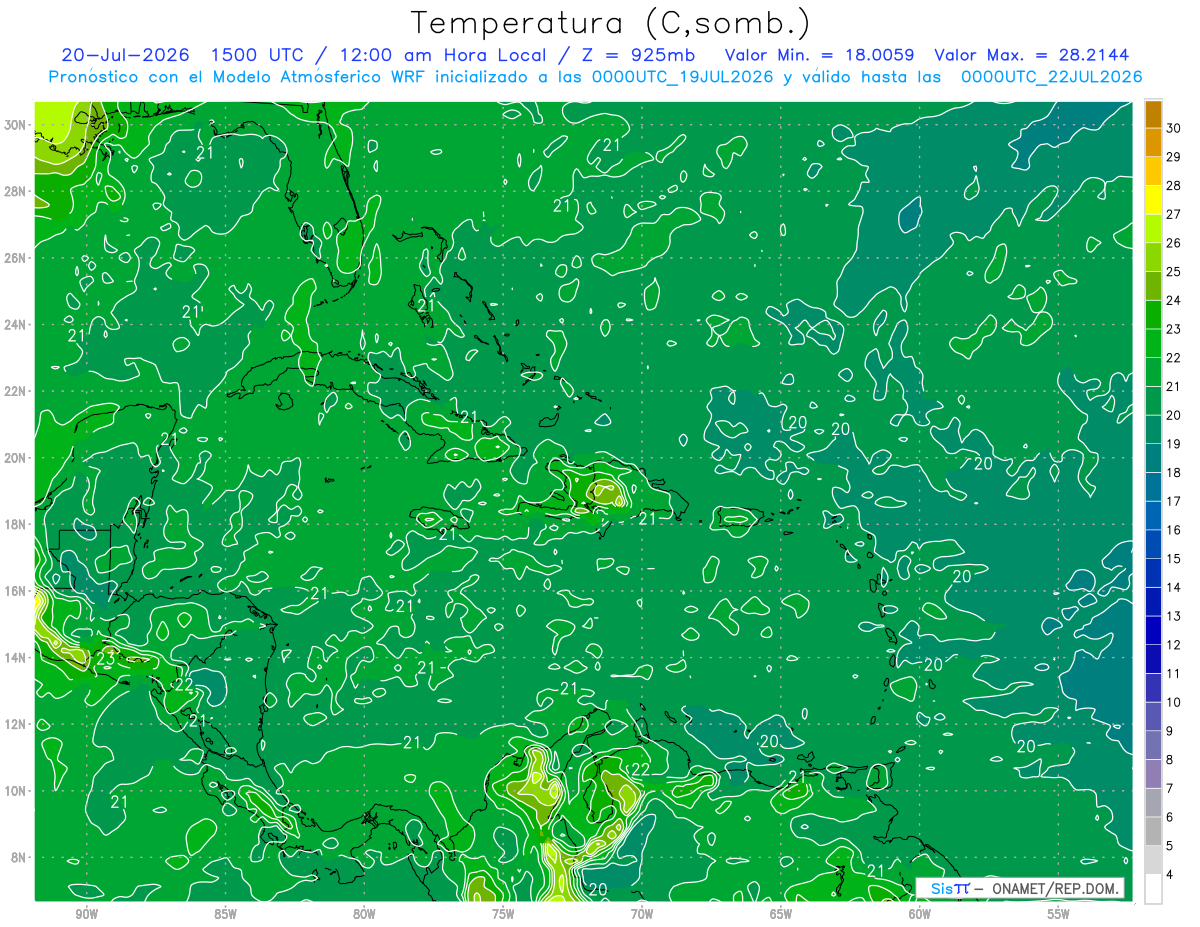Image resolution: width=1200 pixels, height=927 pixels.
Task: Click the "24N" latitude axis label
Action: [15, 325]
